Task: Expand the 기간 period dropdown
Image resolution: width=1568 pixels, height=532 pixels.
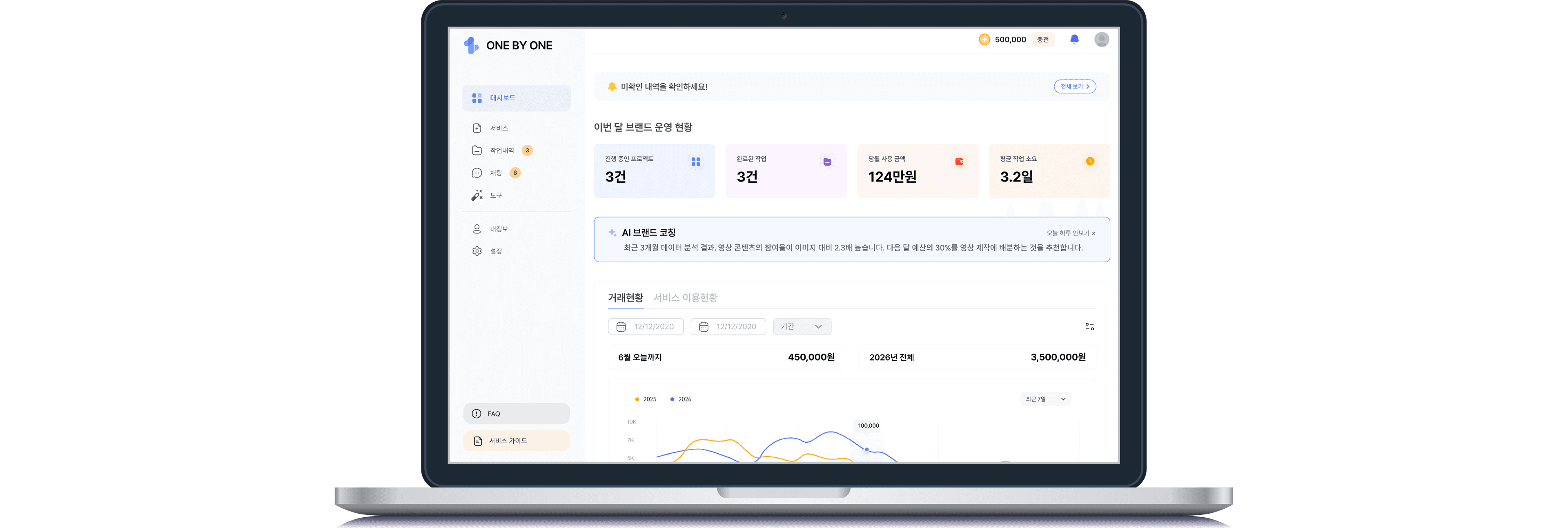Action: pyautogui.click(x=802, y=326)
